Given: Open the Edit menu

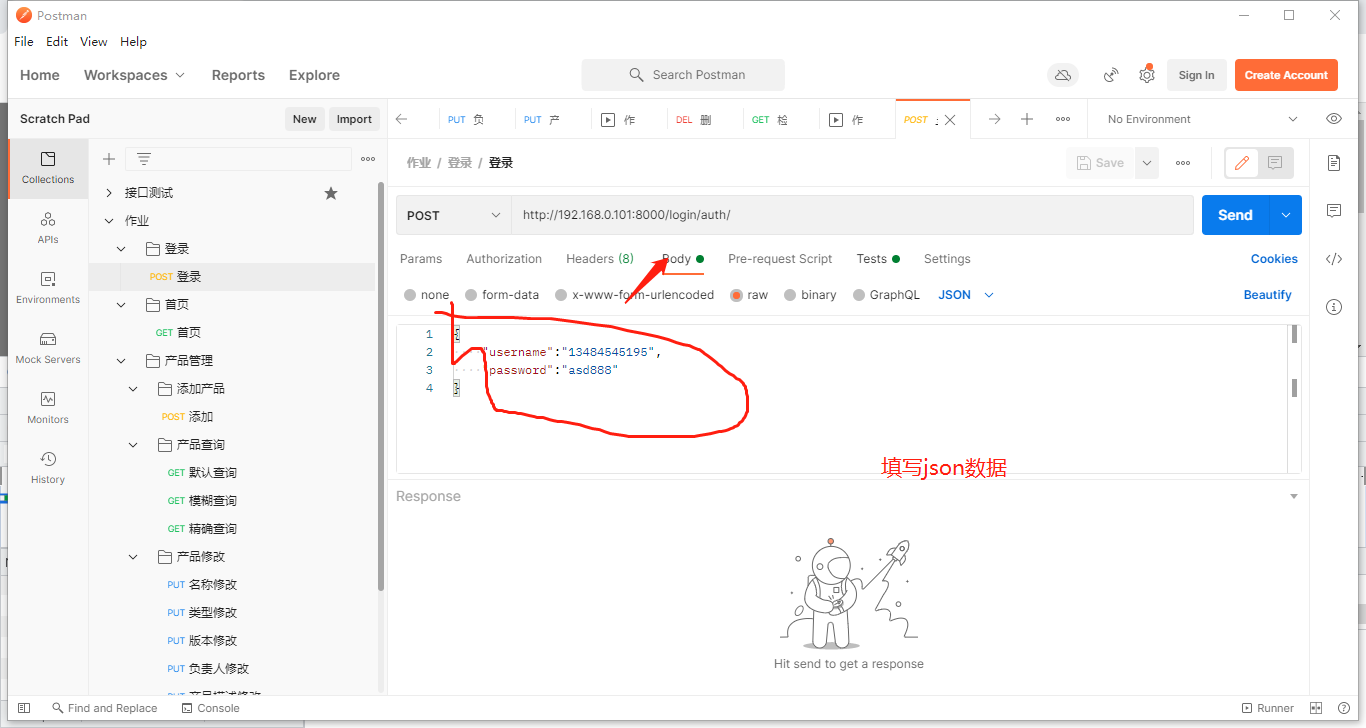Looking at the screenshot, I should point(57,42).
